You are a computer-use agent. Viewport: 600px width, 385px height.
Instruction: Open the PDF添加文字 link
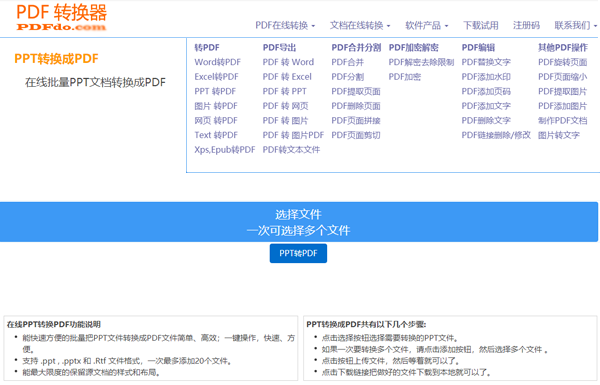click(x=486, y=106)
